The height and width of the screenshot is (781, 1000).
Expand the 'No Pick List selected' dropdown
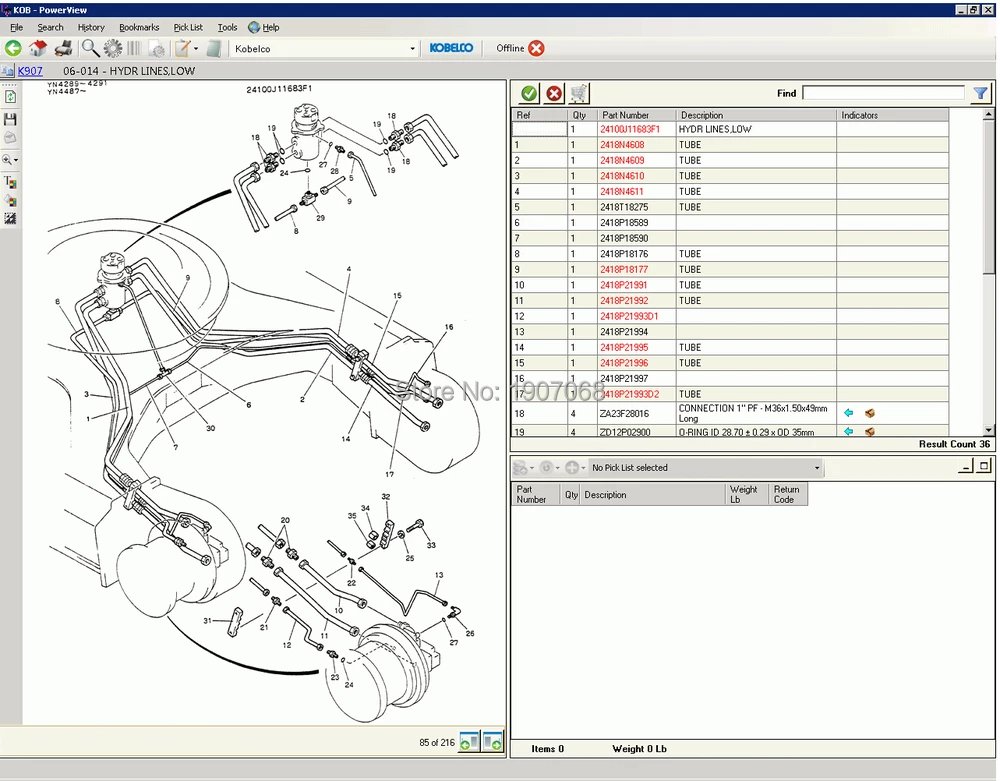point(816,468)
